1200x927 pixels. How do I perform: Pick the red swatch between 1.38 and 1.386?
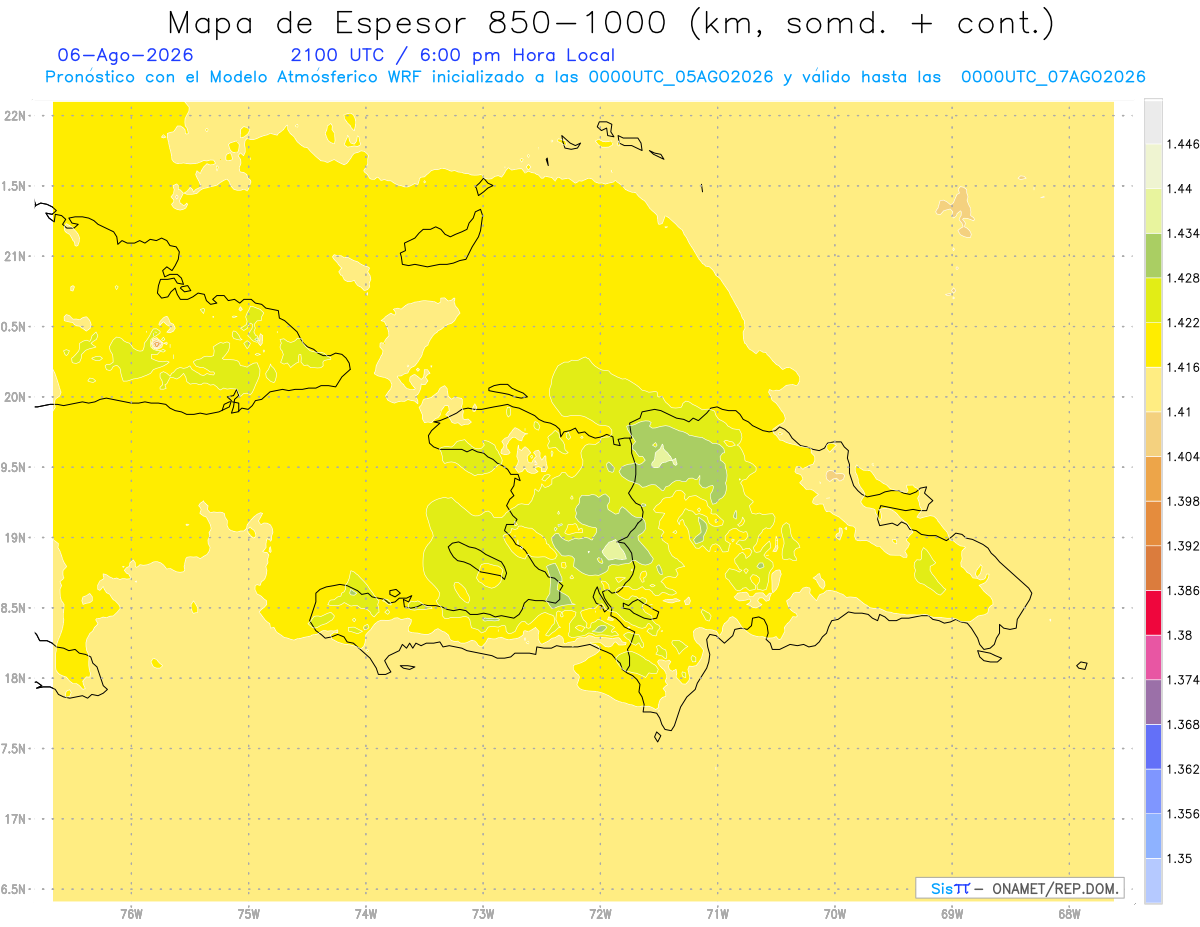pyautogui.click(x=1153, y=612)
